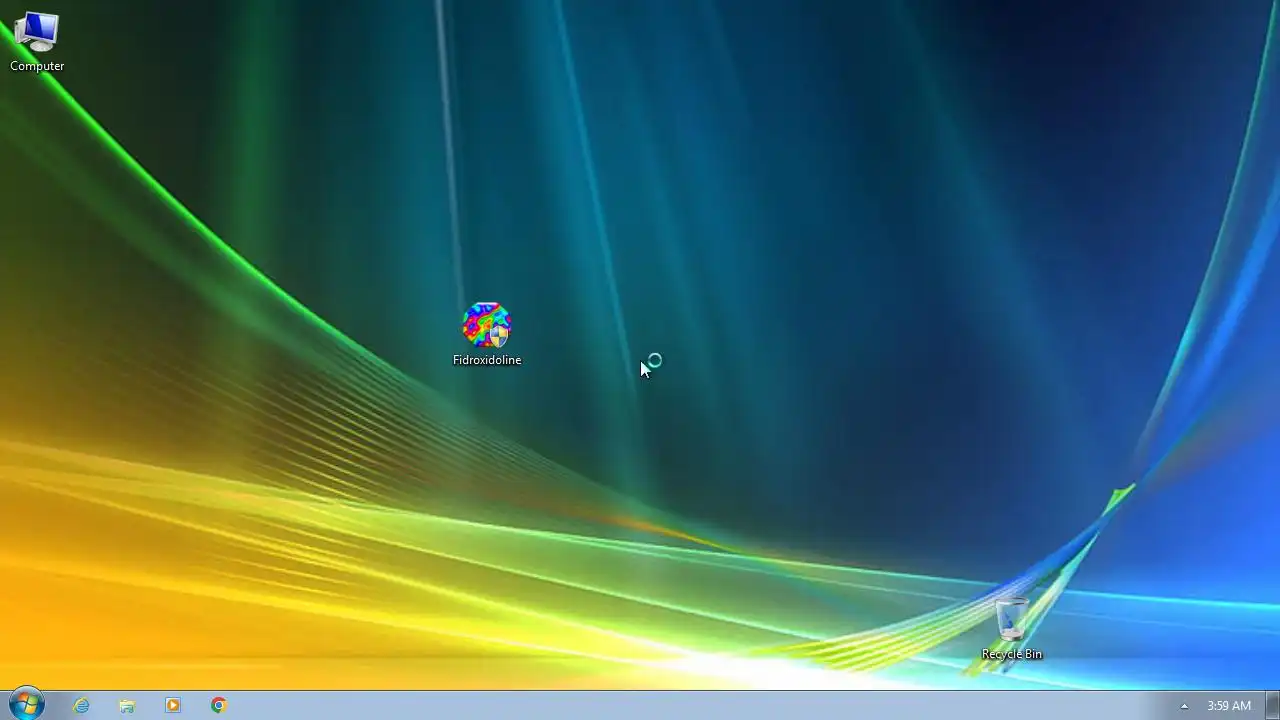Open Windows Media Player from taskbar
This screenshot has width=1280, height=720.
173,705
